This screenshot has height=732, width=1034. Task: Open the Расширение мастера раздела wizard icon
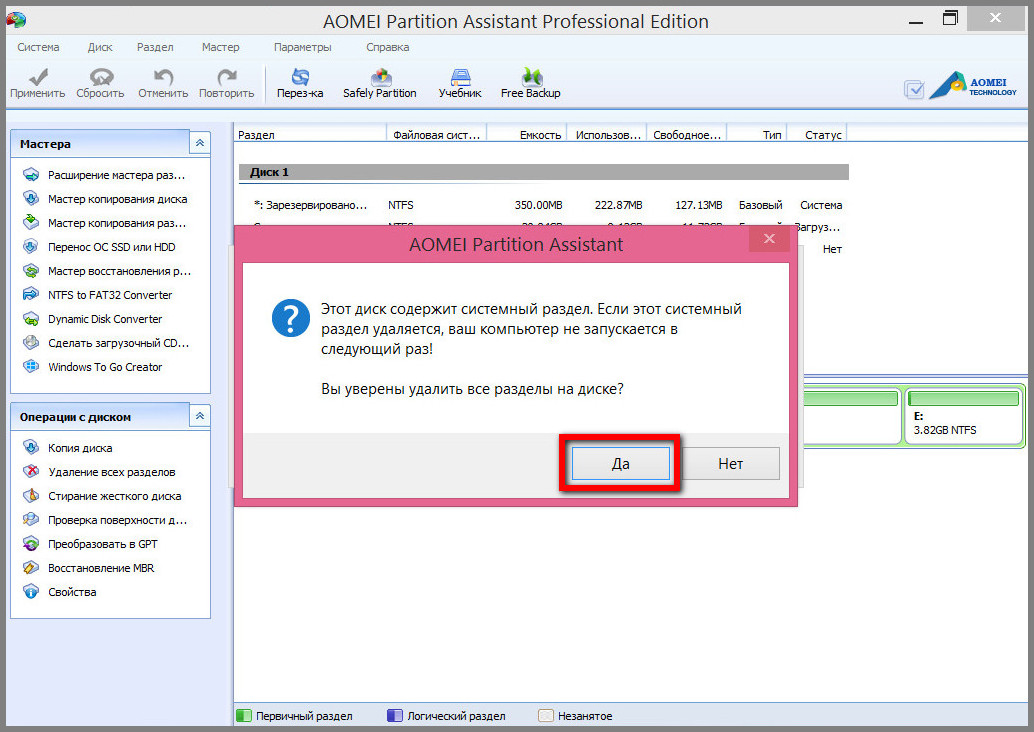pyautogui.click(x=31, y=175)
